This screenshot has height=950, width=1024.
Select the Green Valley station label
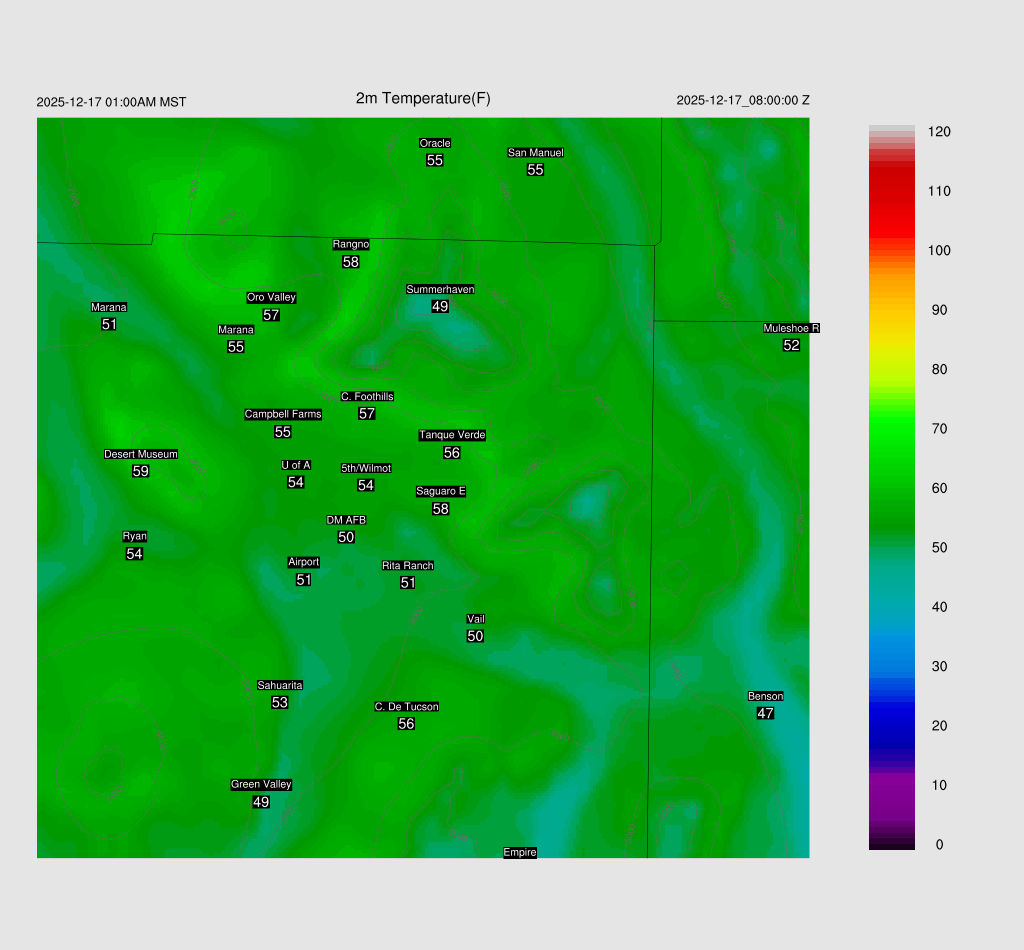pos(261,784)
